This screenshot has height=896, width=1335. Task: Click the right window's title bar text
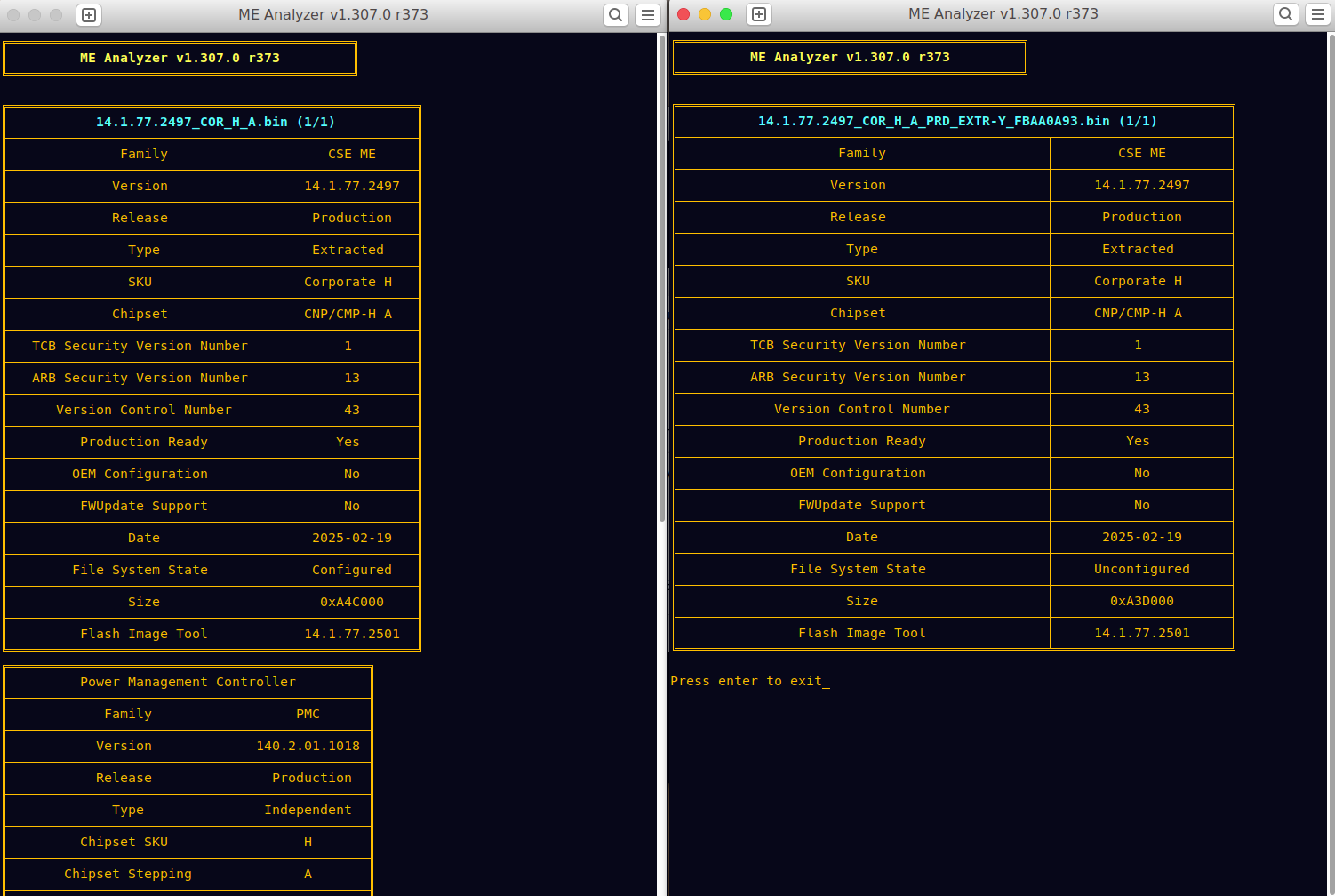tap(1003, 14)
